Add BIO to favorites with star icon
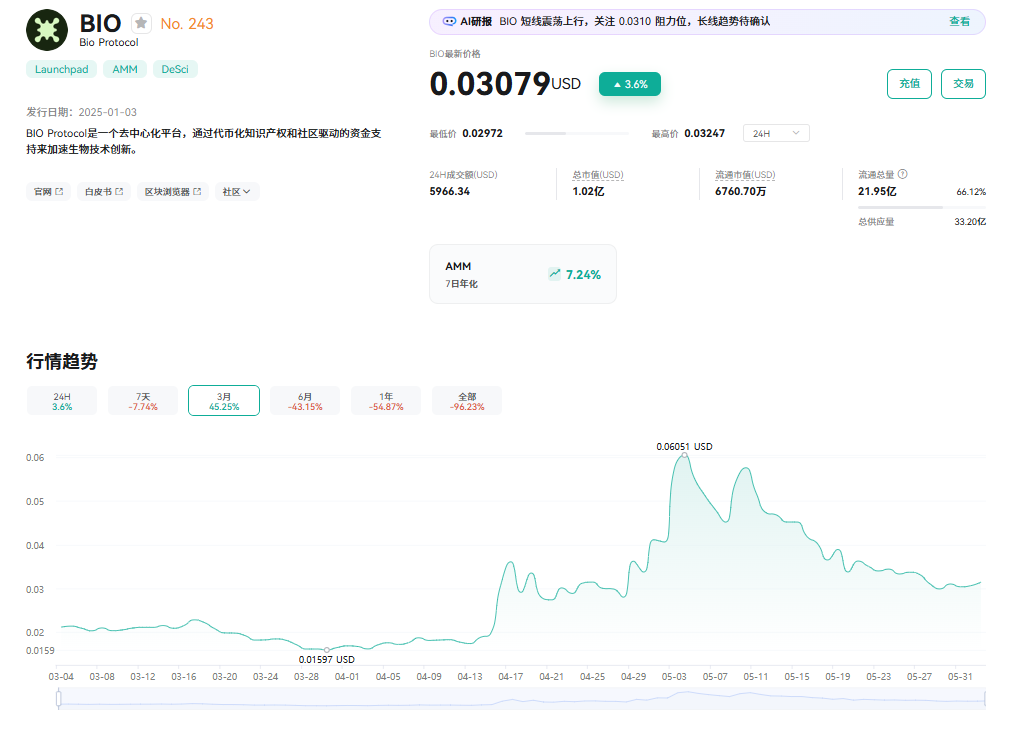 [x=141, y=23]
